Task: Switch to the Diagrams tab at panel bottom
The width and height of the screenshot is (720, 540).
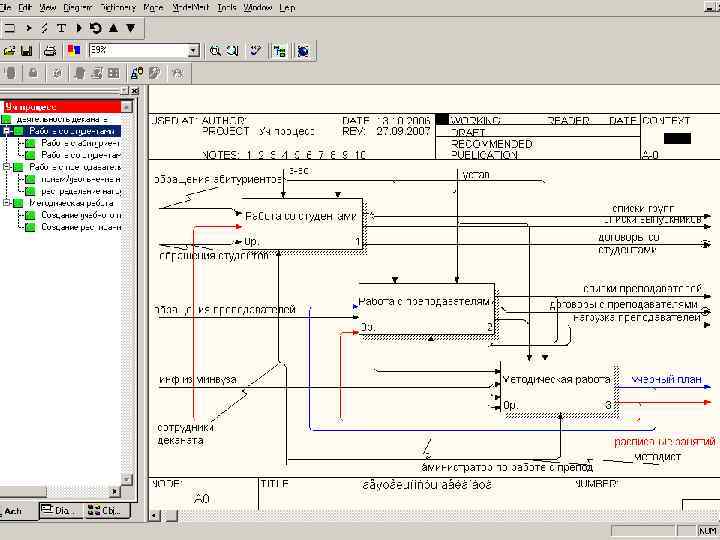Action: coord(61,511)
